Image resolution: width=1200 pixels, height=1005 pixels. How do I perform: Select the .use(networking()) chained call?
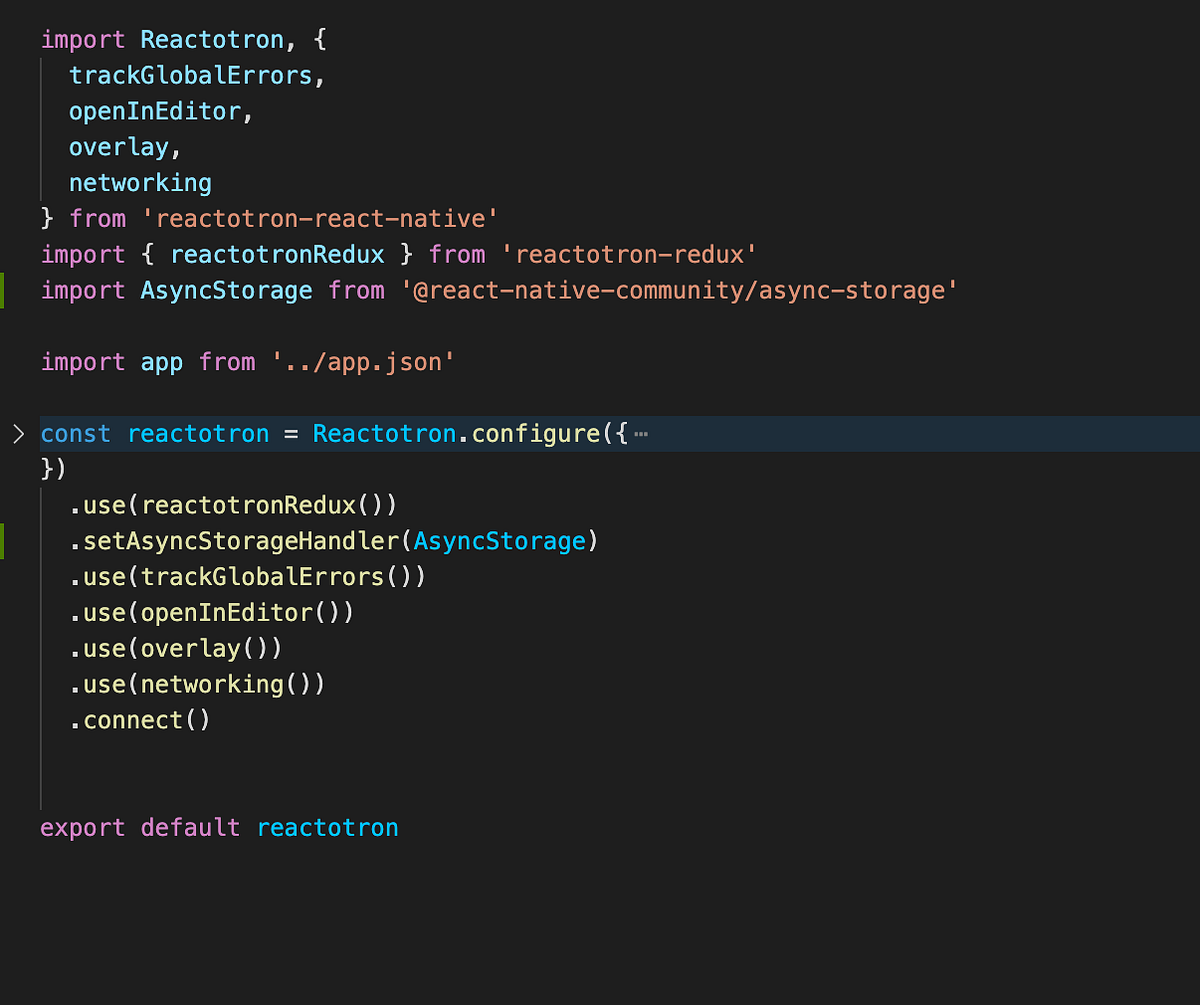coord(196,683)
